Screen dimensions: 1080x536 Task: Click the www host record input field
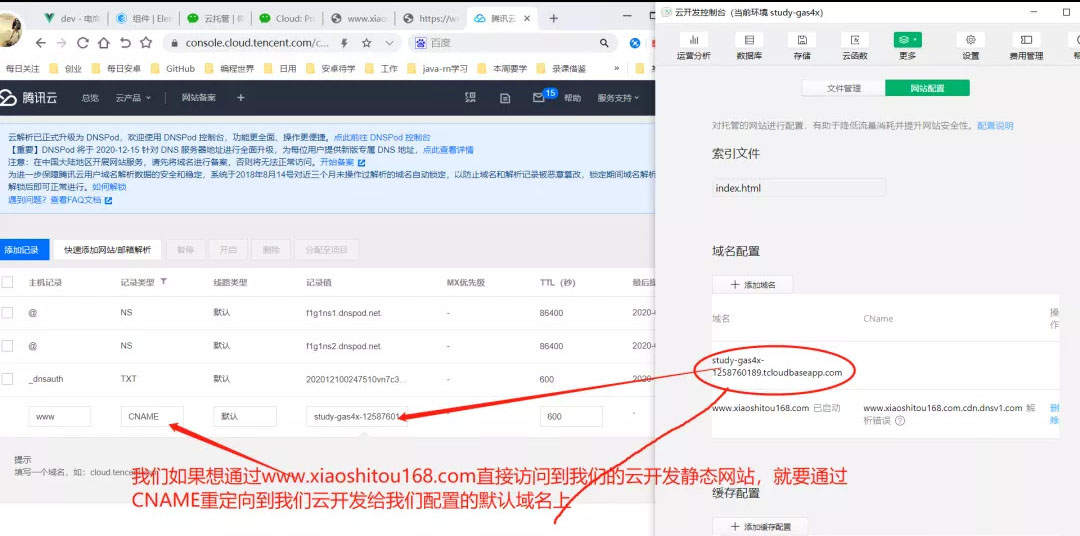pos(60,416)
